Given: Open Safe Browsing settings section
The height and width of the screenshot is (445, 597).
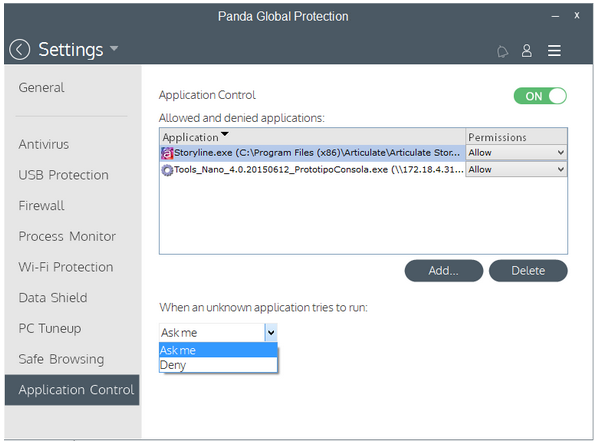Looking at the screenshot, I should pyautogui.click(x=61, y=359).
